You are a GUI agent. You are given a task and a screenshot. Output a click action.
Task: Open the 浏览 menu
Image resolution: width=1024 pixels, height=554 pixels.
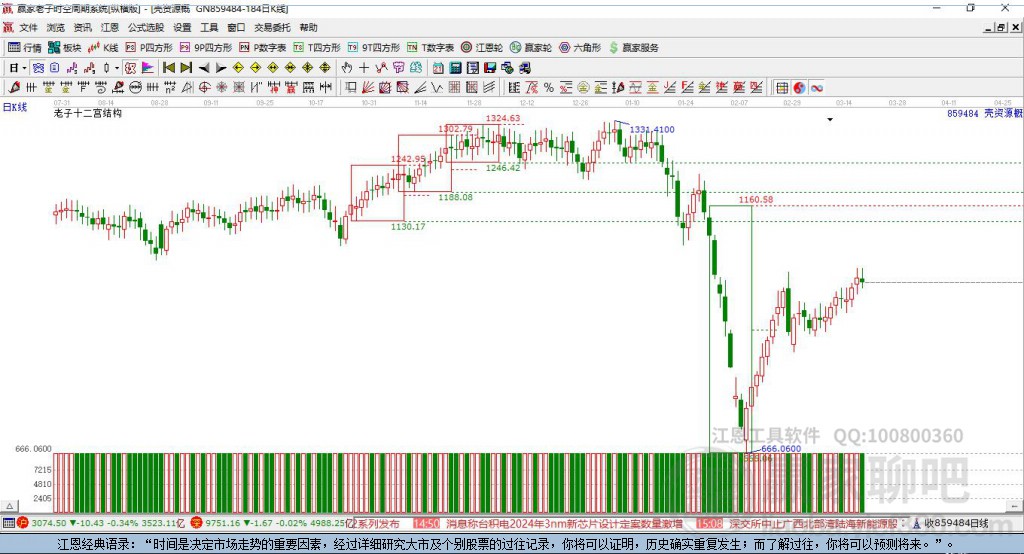56,27
